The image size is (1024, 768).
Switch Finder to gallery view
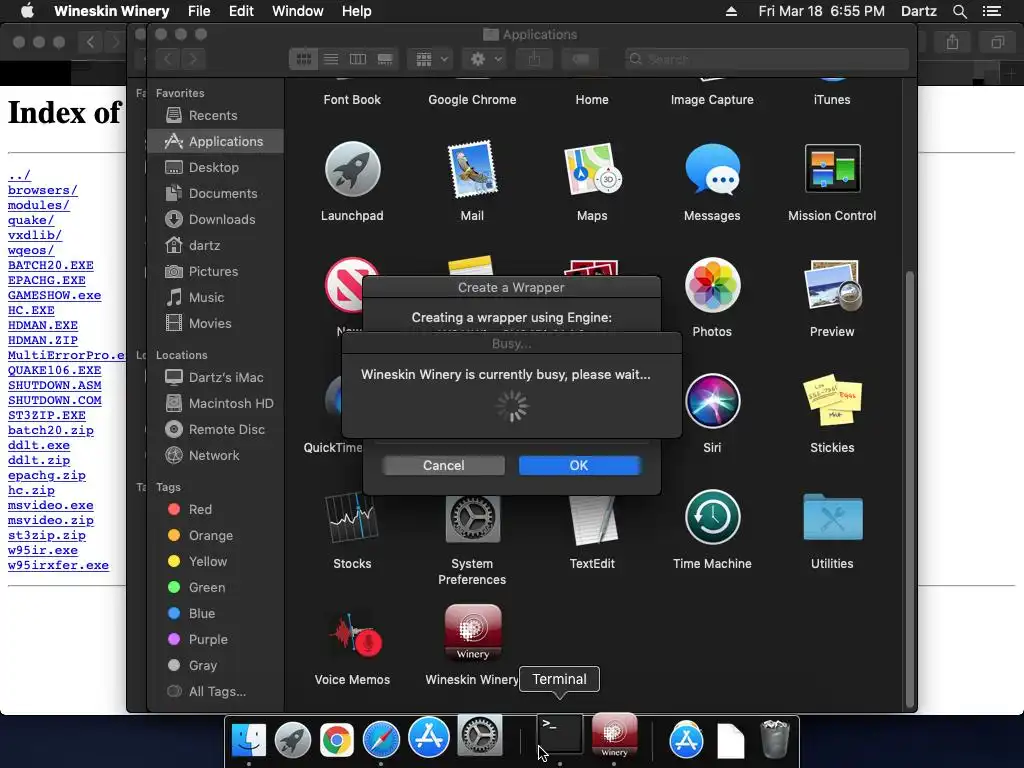pos(385,59)
